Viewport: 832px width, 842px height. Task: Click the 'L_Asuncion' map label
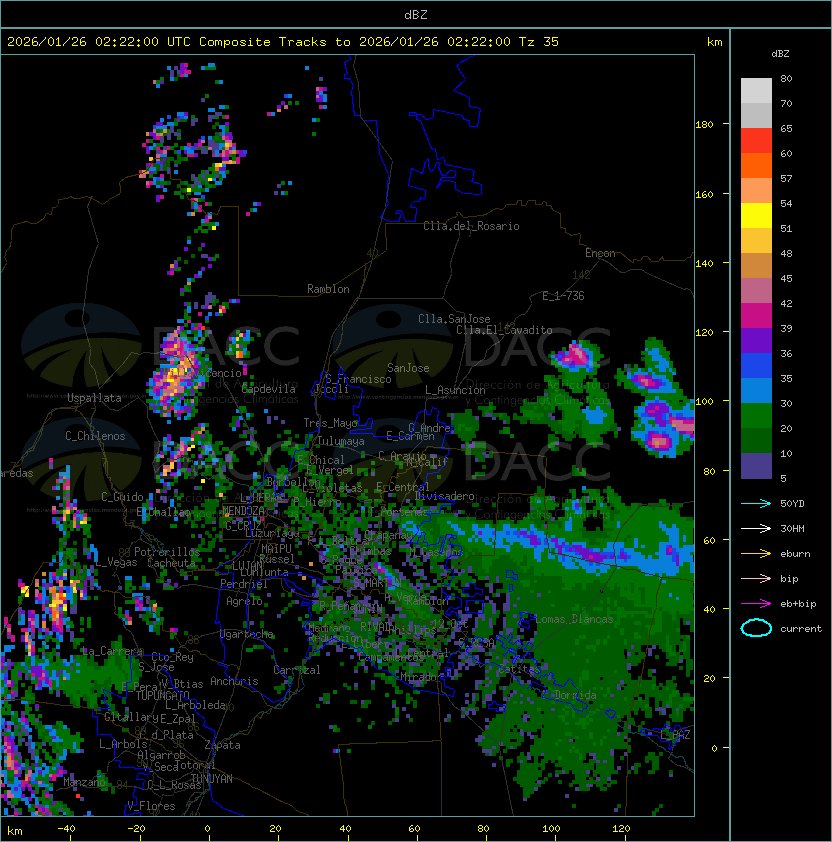(455, 390)
